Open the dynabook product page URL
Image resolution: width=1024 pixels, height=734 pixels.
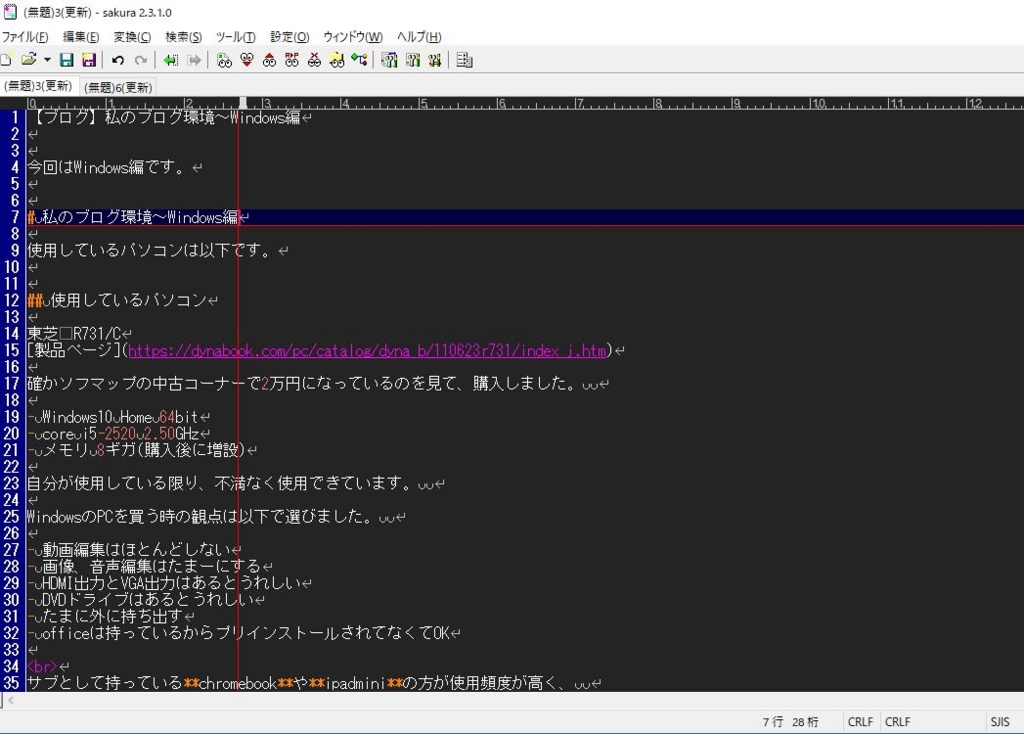click(367, 351)
